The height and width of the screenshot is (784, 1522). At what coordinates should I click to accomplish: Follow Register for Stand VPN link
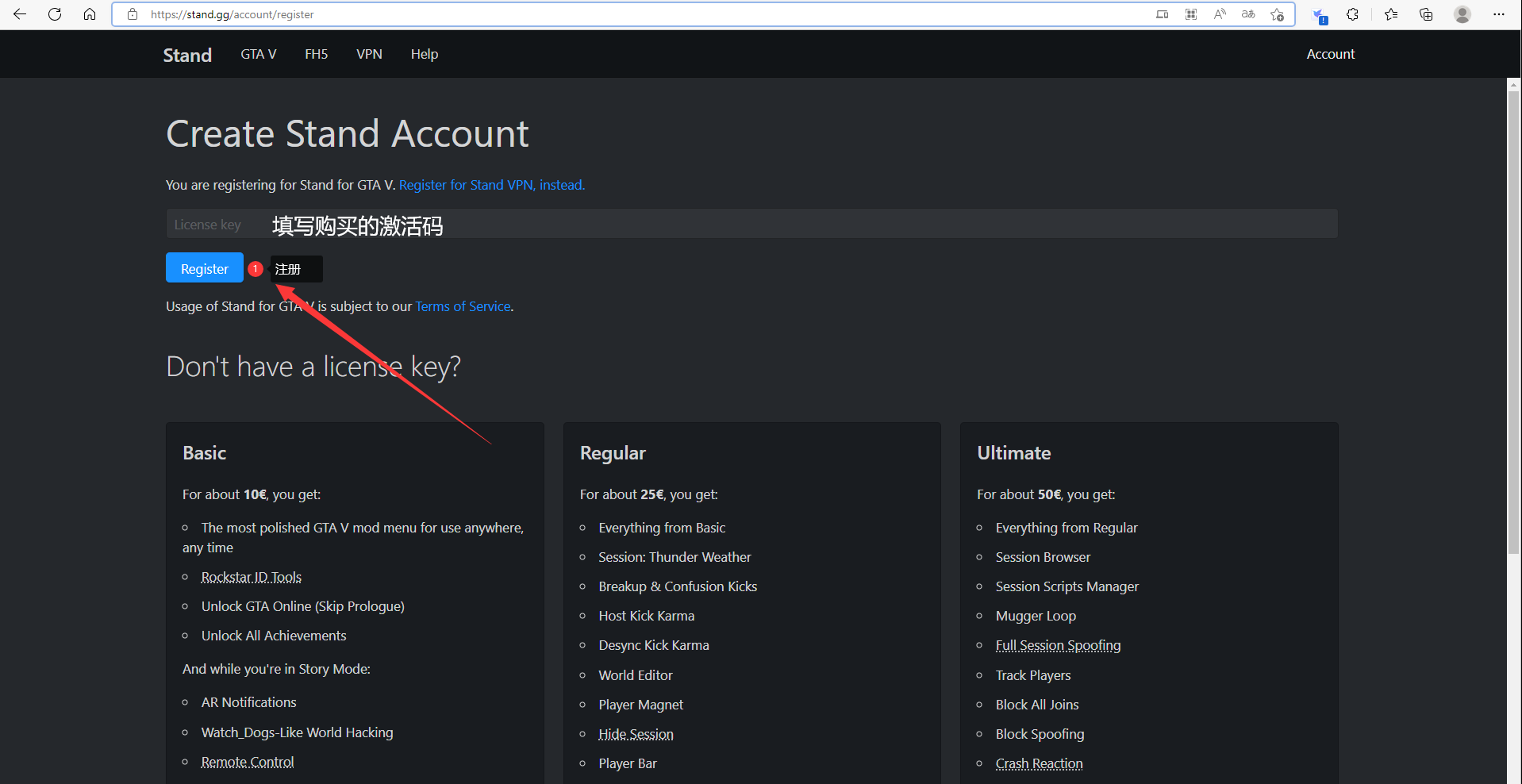pos(491,185)
